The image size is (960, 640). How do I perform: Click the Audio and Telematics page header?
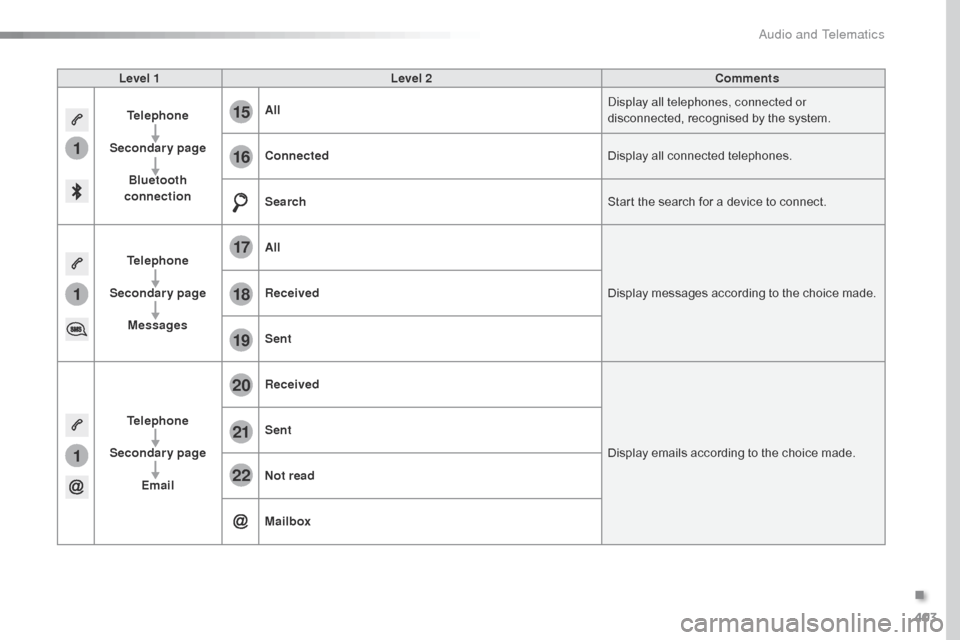click(821, 34)
